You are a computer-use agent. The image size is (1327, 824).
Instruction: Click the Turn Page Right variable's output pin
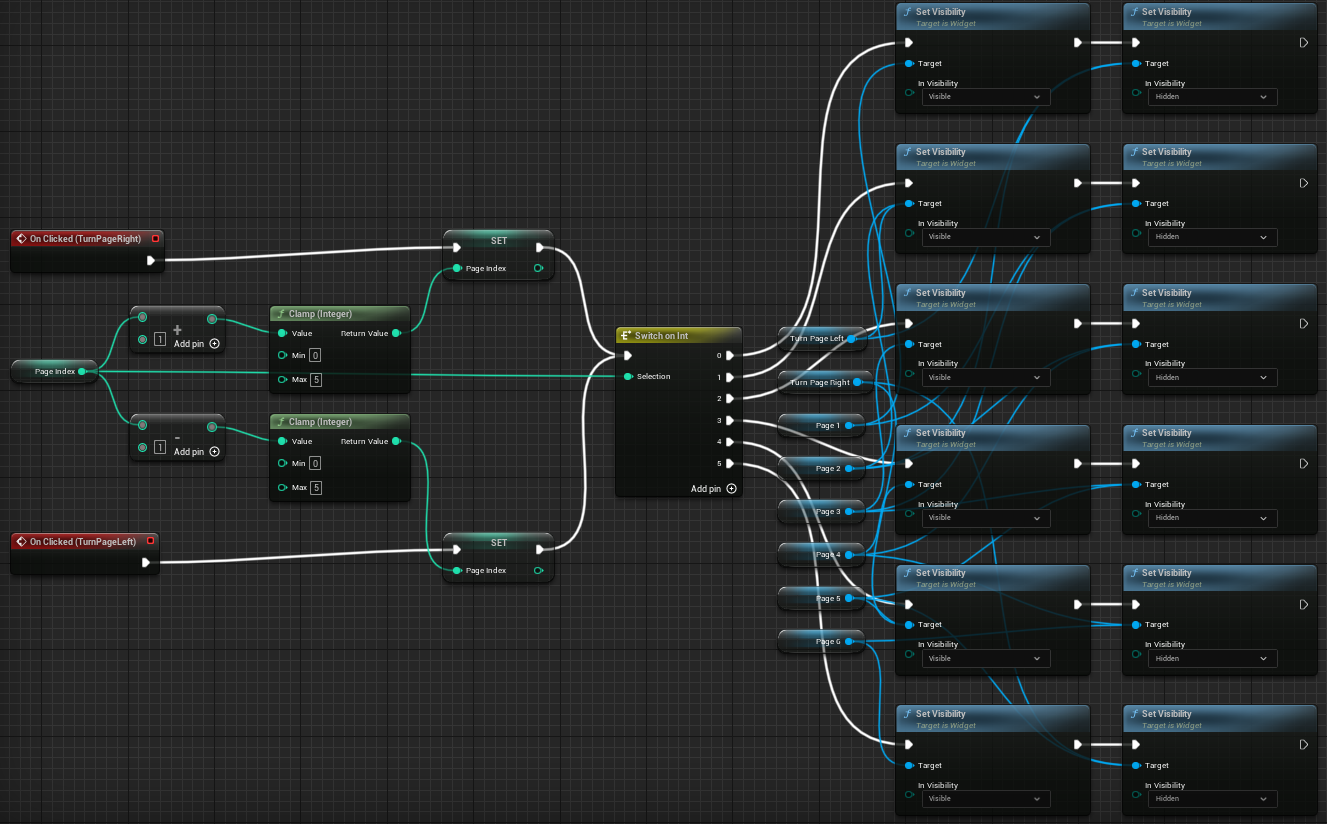tap(857, 382)
